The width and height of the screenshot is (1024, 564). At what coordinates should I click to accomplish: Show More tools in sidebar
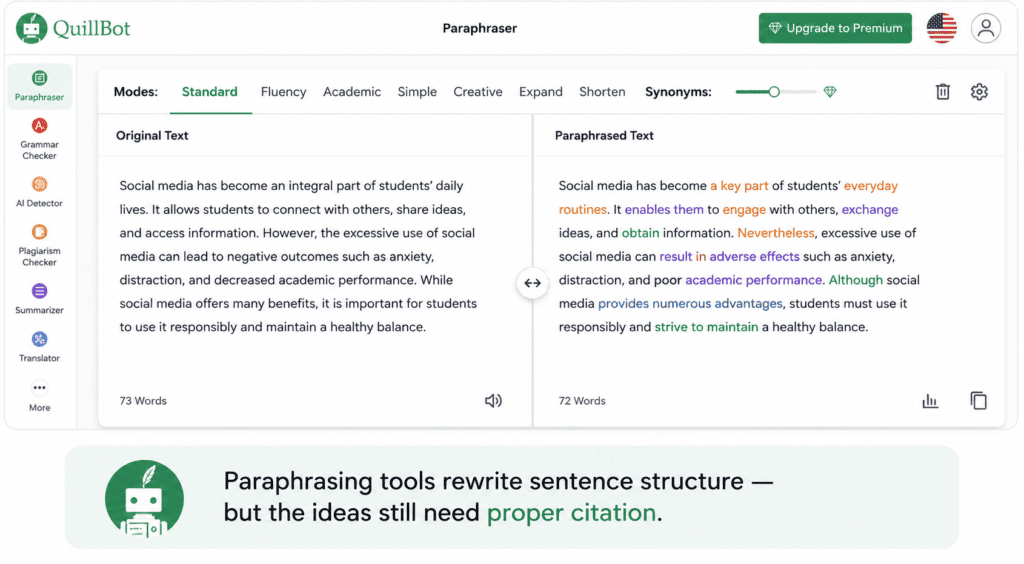tap(39, 396)
